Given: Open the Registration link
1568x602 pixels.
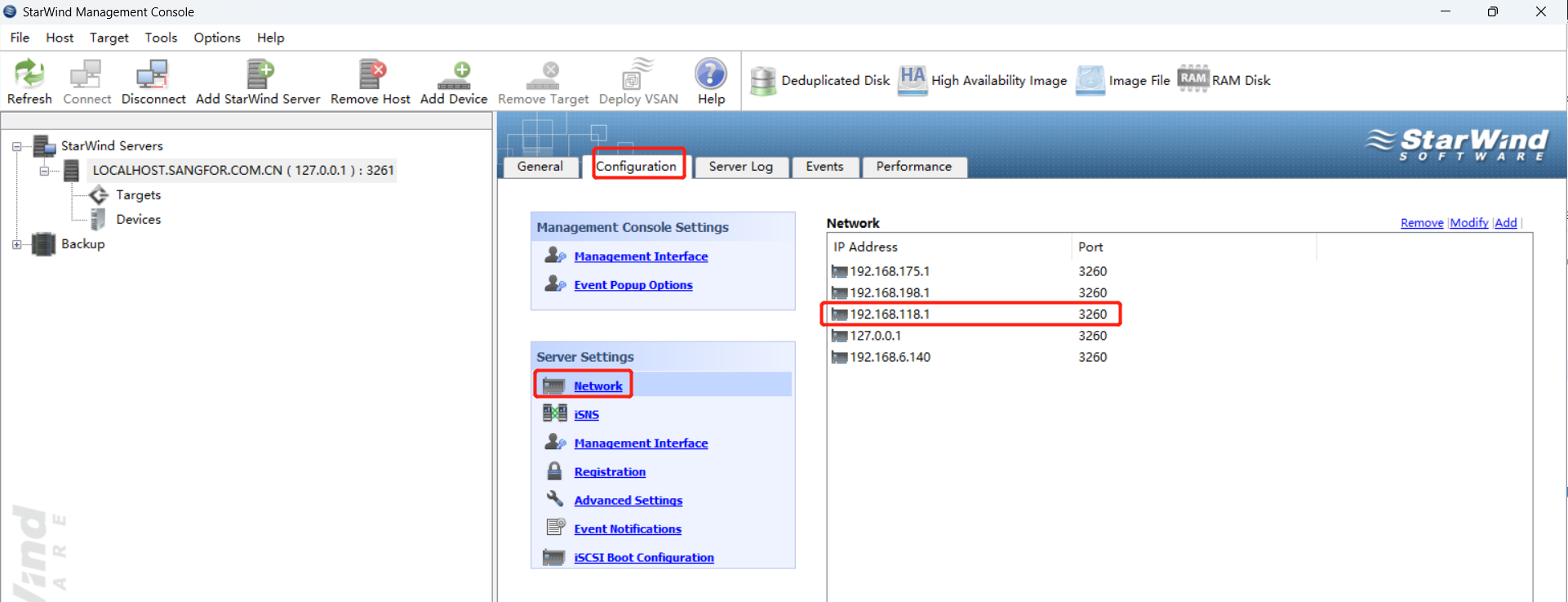Looking at the screenshot, I should 610,472.
